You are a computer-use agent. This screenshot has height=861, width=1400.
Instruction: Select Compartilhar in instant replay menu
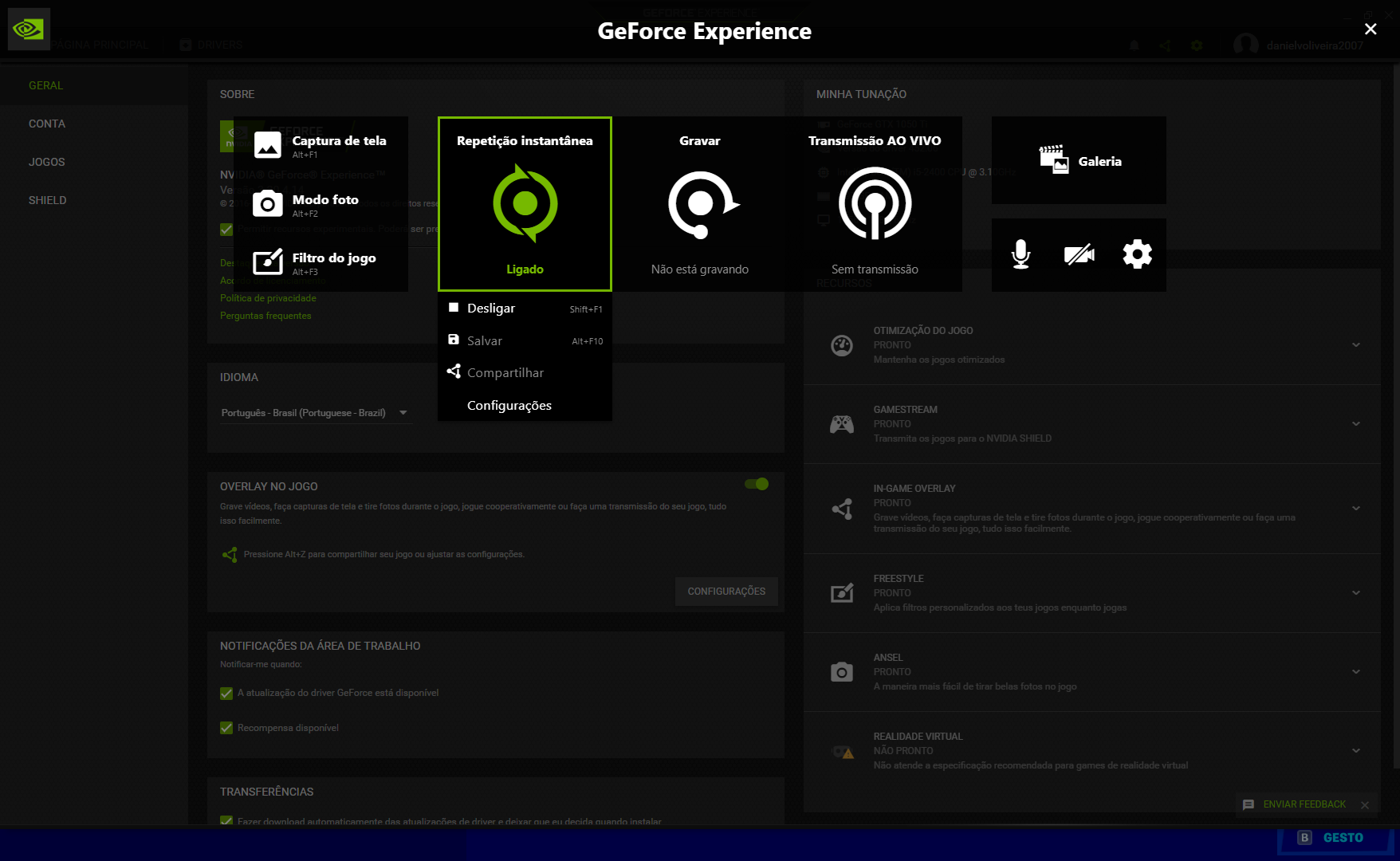pyautogui.click(x=525, y=372)
